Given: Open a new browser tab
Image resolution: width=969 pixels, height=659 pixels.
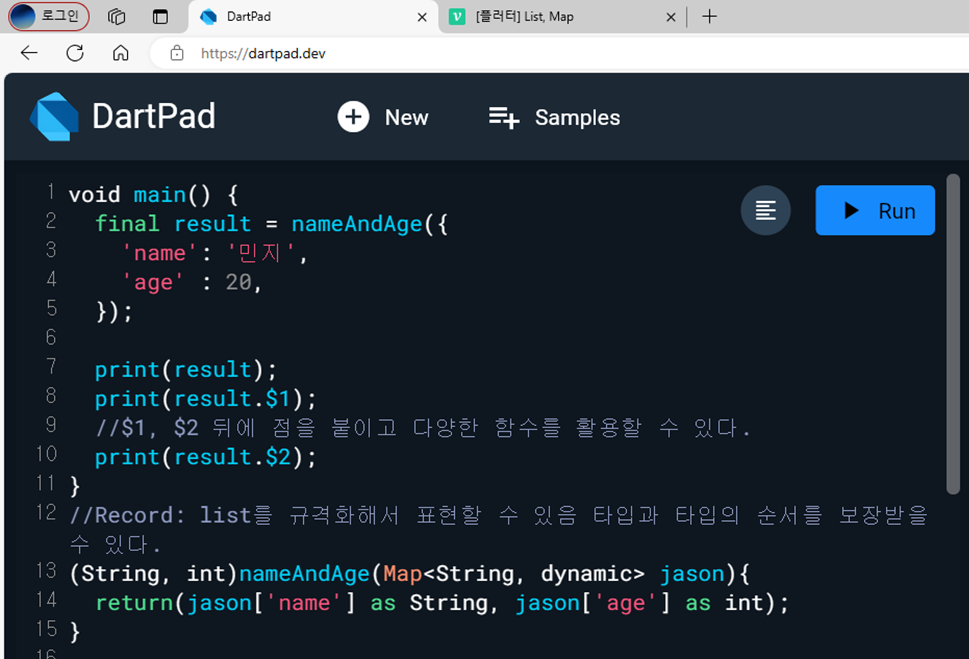Looking at the screenshot, I should [x=709, y=17].
